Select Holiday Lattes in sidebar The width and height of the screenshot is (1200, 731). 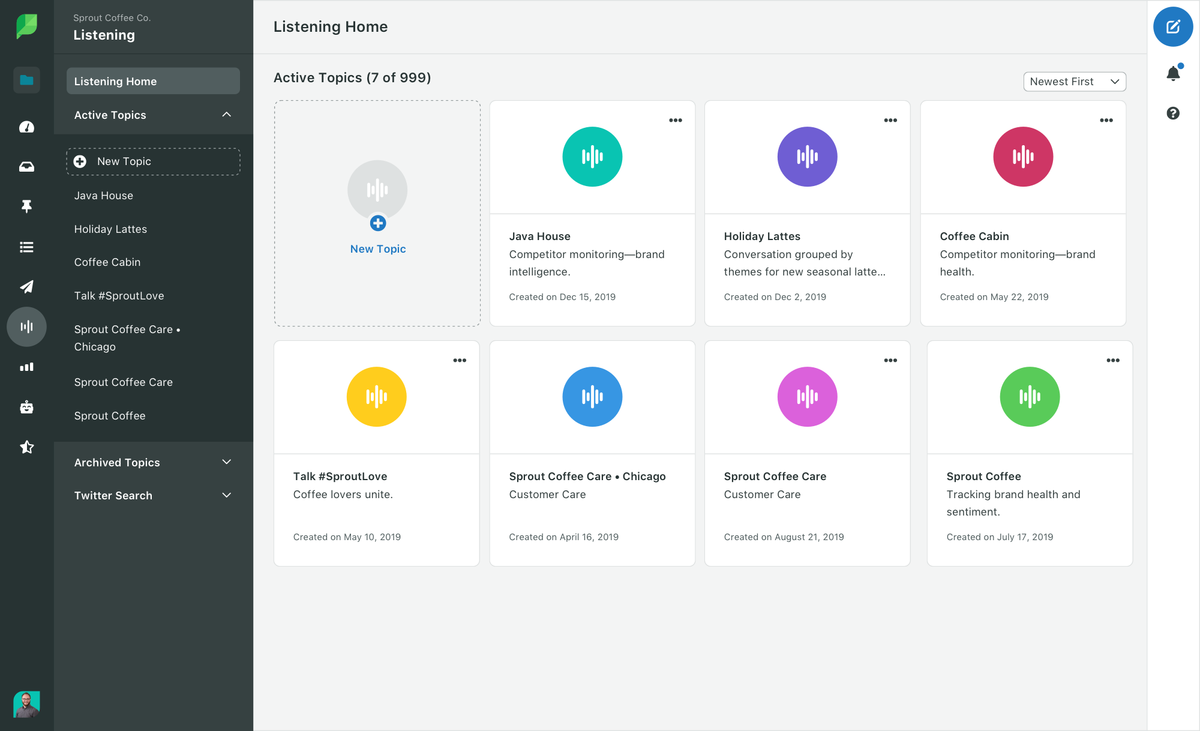click(110, 229)
